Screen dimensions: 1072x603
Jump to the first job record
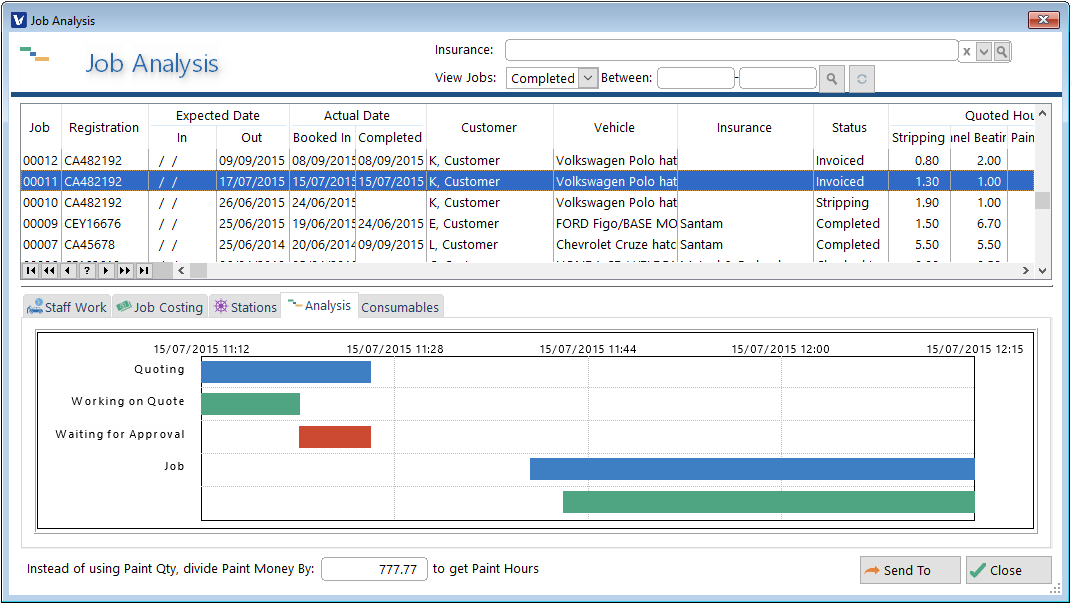(30, 270)
